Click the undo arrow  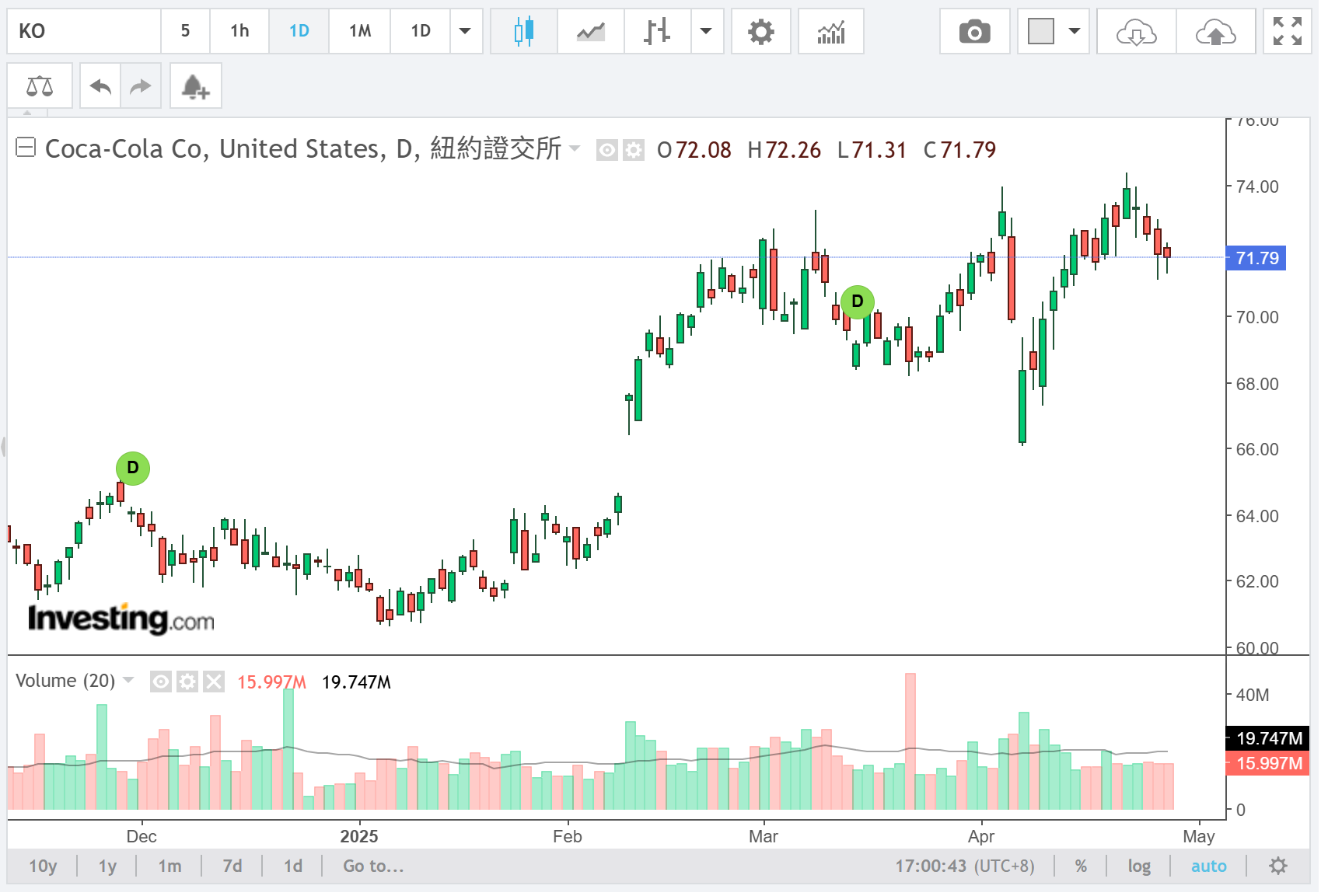(100, 85)
